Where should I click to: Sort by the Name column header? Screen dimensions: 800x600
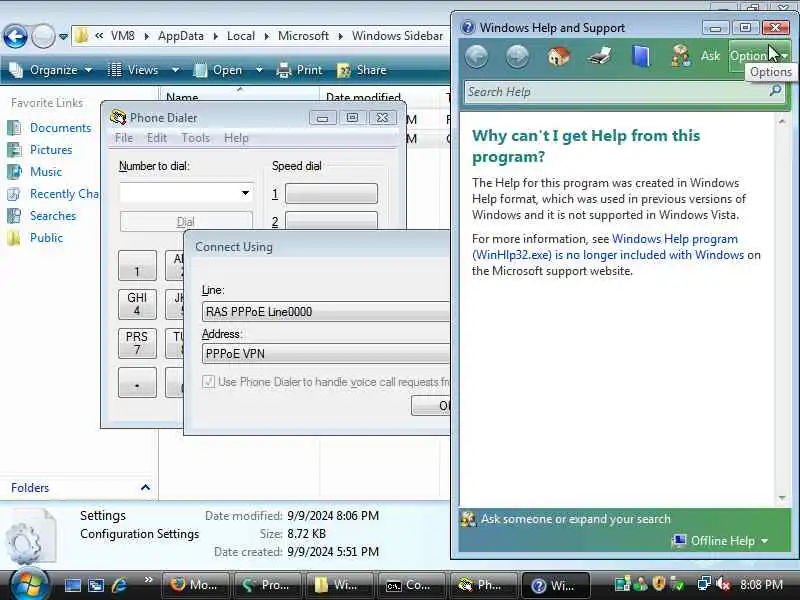(x=182, y=97)
